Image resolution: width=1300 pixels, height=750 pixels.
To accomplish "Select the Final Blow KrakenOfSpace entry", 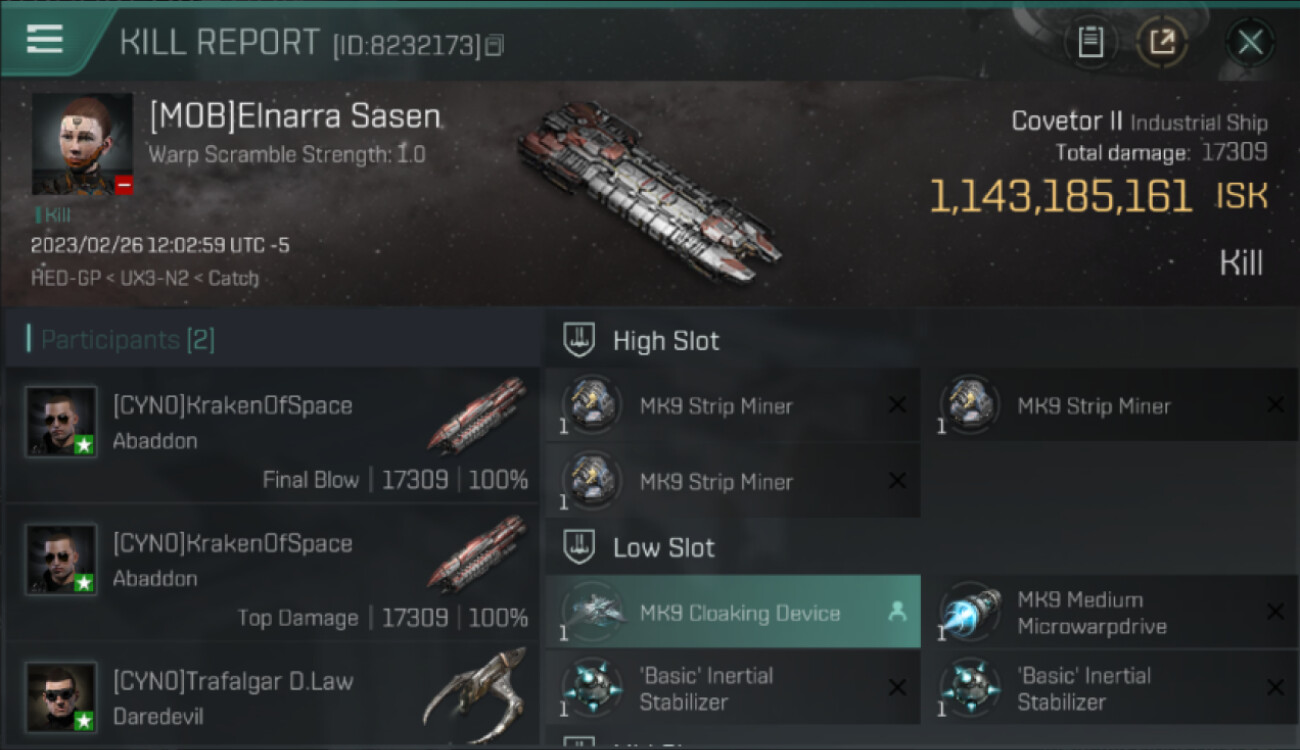I will 272,435.
